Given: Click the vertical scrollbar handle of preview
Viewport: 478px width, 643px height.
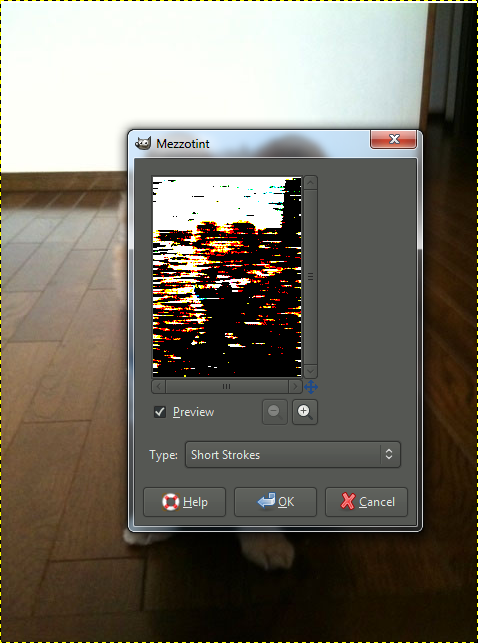Looking at the screenshot, I should 310,277.
